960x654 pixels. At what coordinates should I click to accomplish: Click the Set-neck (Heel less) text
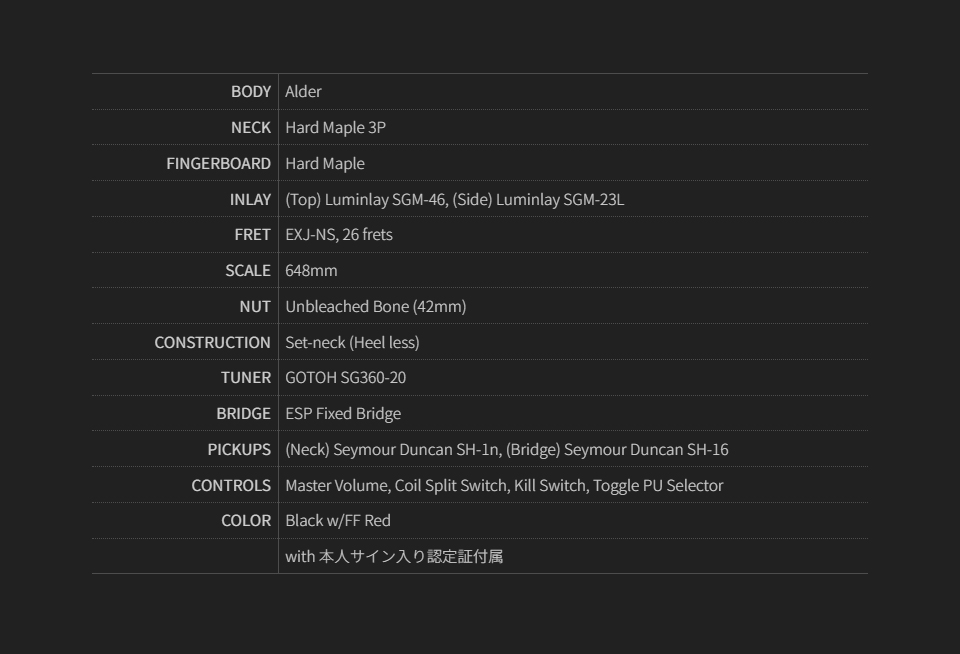(352, 342)
